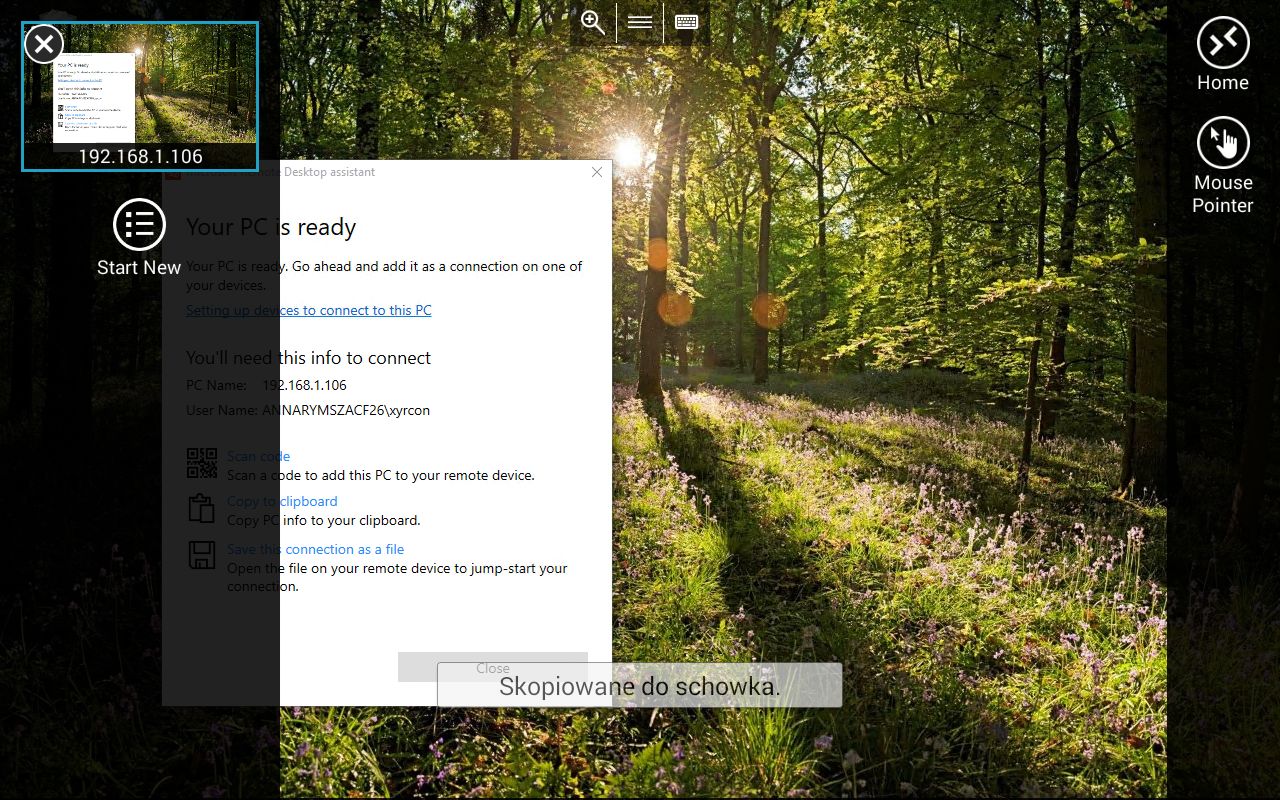Go to Home screen
Image resolution: width=1280 pixels, height=800 pixels.
click(1223, 55)
